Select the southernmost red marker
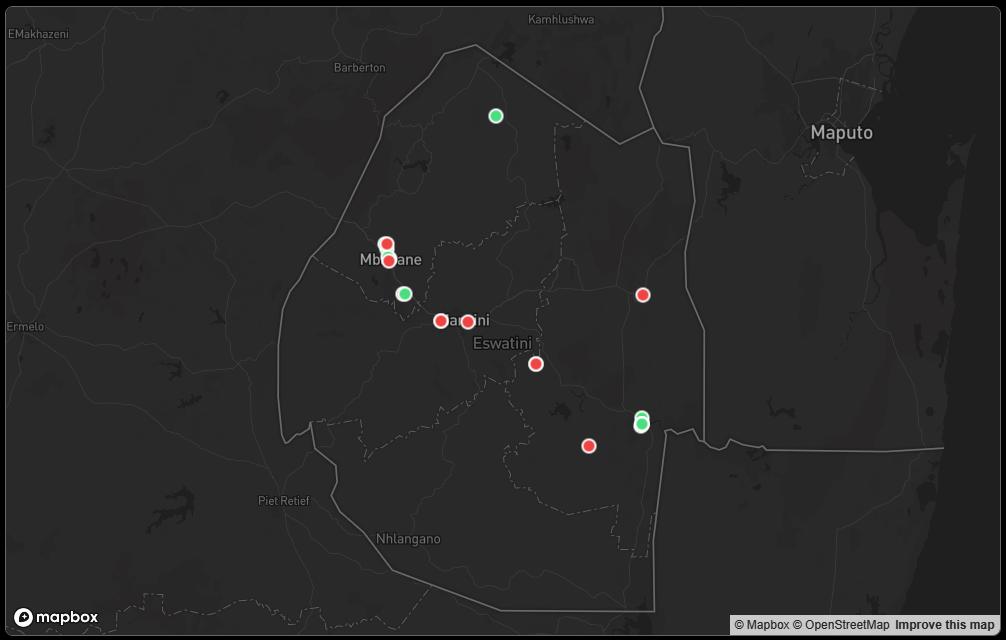This screenshot has width=1006, height=640. click(589, 446)
